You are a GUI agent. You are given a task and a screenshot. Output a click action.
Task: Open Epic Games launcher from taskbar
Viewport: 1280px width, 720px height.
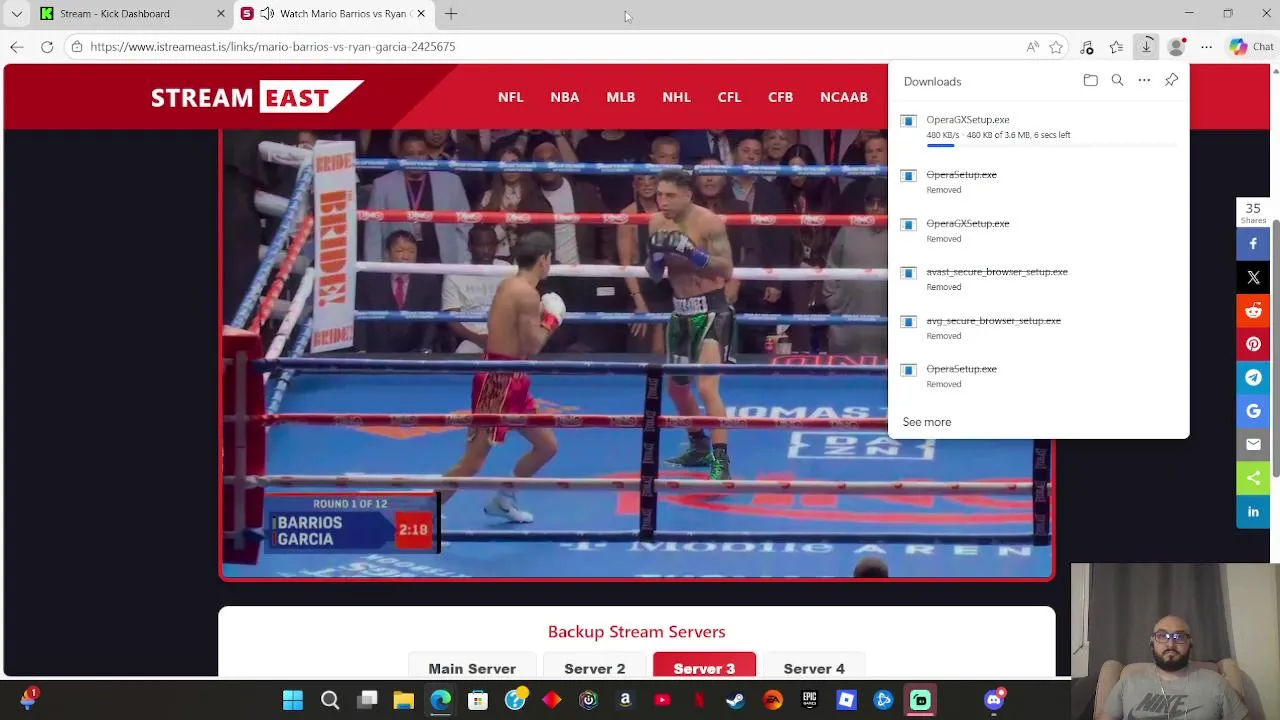[x=809, y=700]
